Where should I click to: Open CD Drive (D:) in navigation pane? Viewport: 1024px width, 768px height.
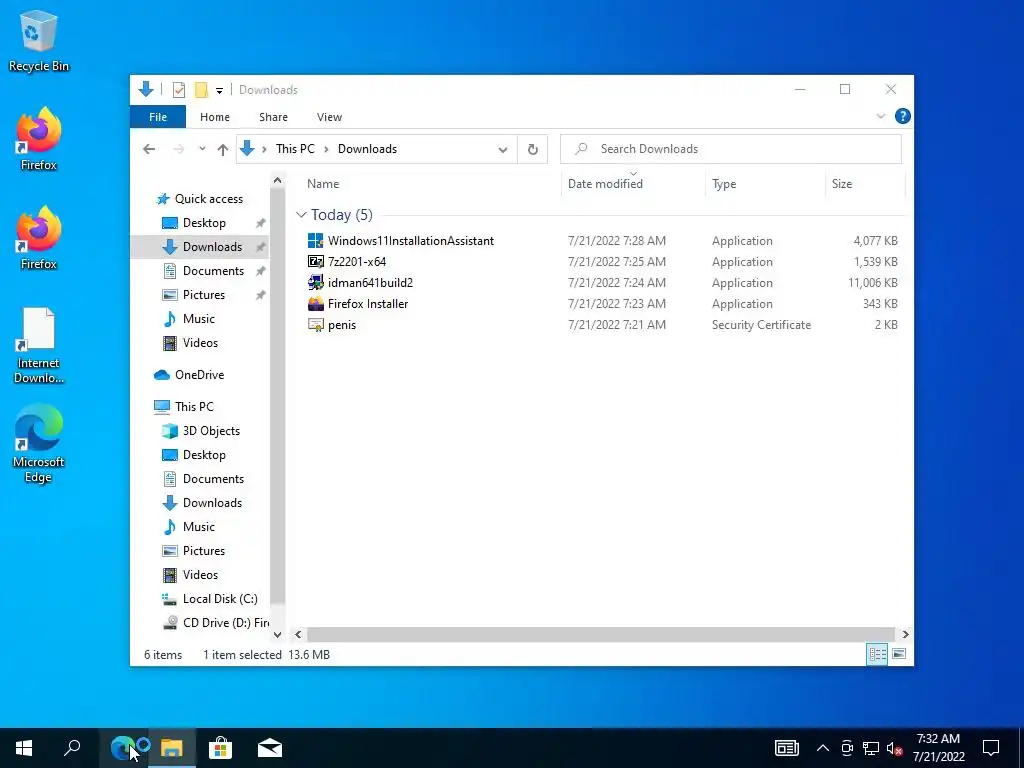(225, 623)
